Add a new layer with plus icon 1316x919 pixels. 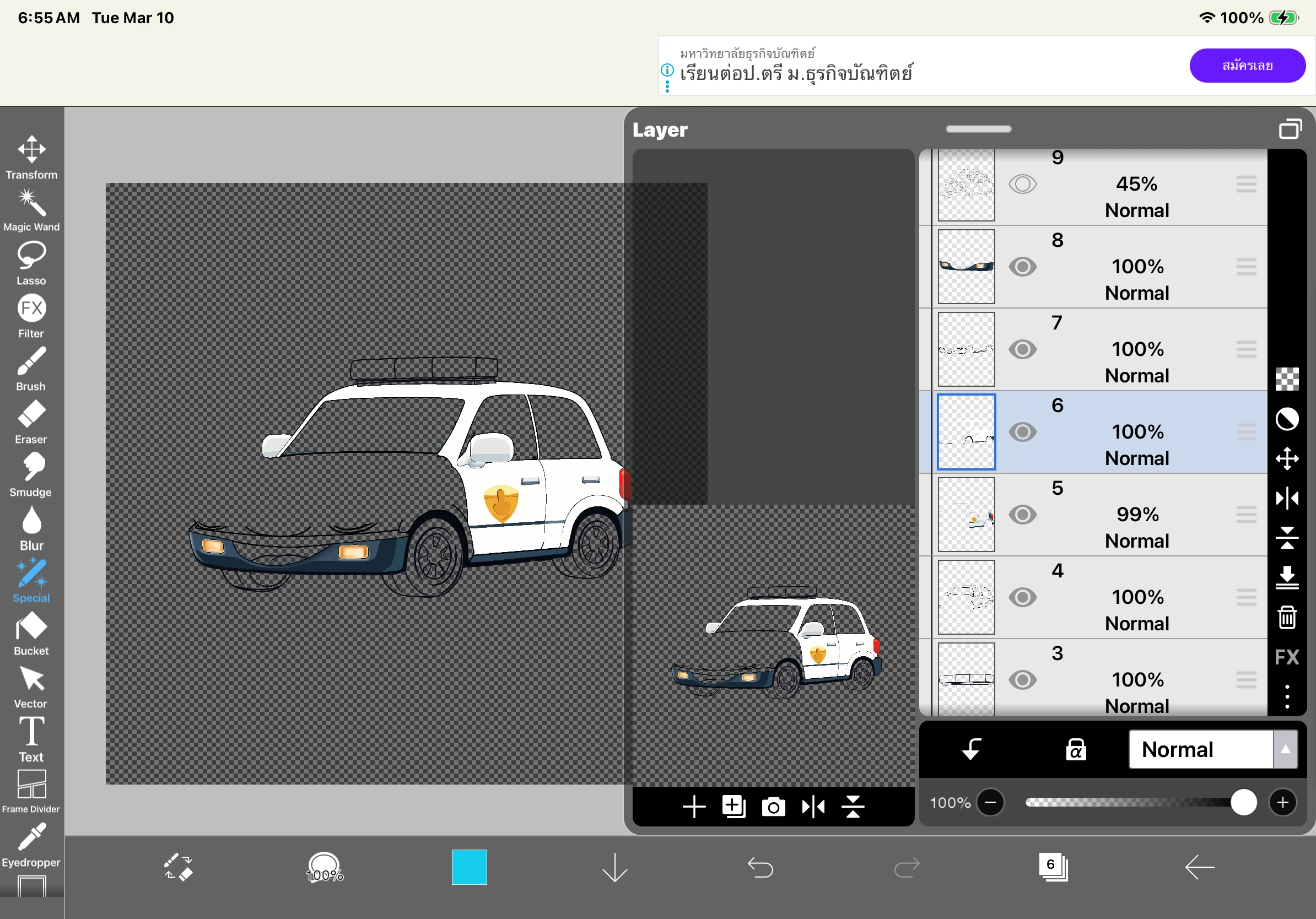693,807
